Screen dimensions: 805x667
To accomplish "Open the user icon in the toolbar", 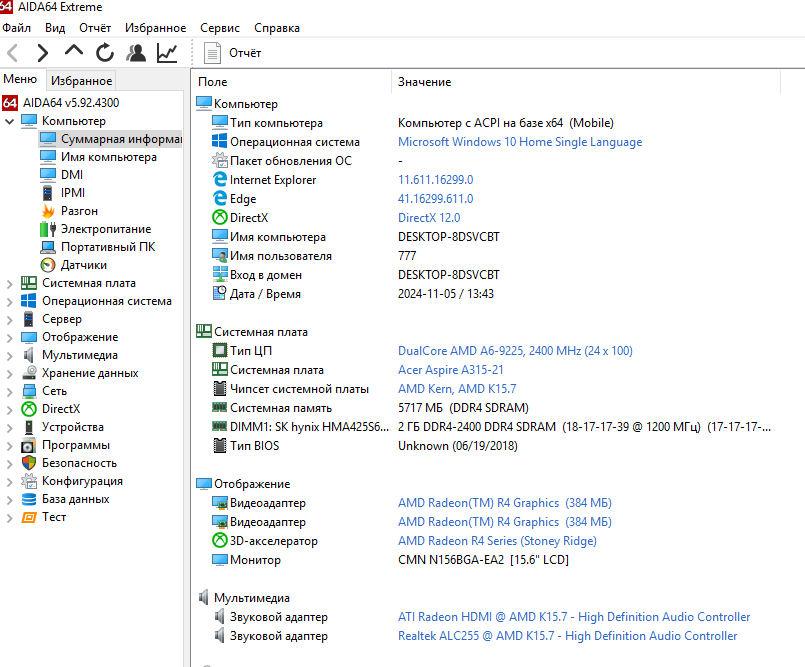I will click(136, 52).
